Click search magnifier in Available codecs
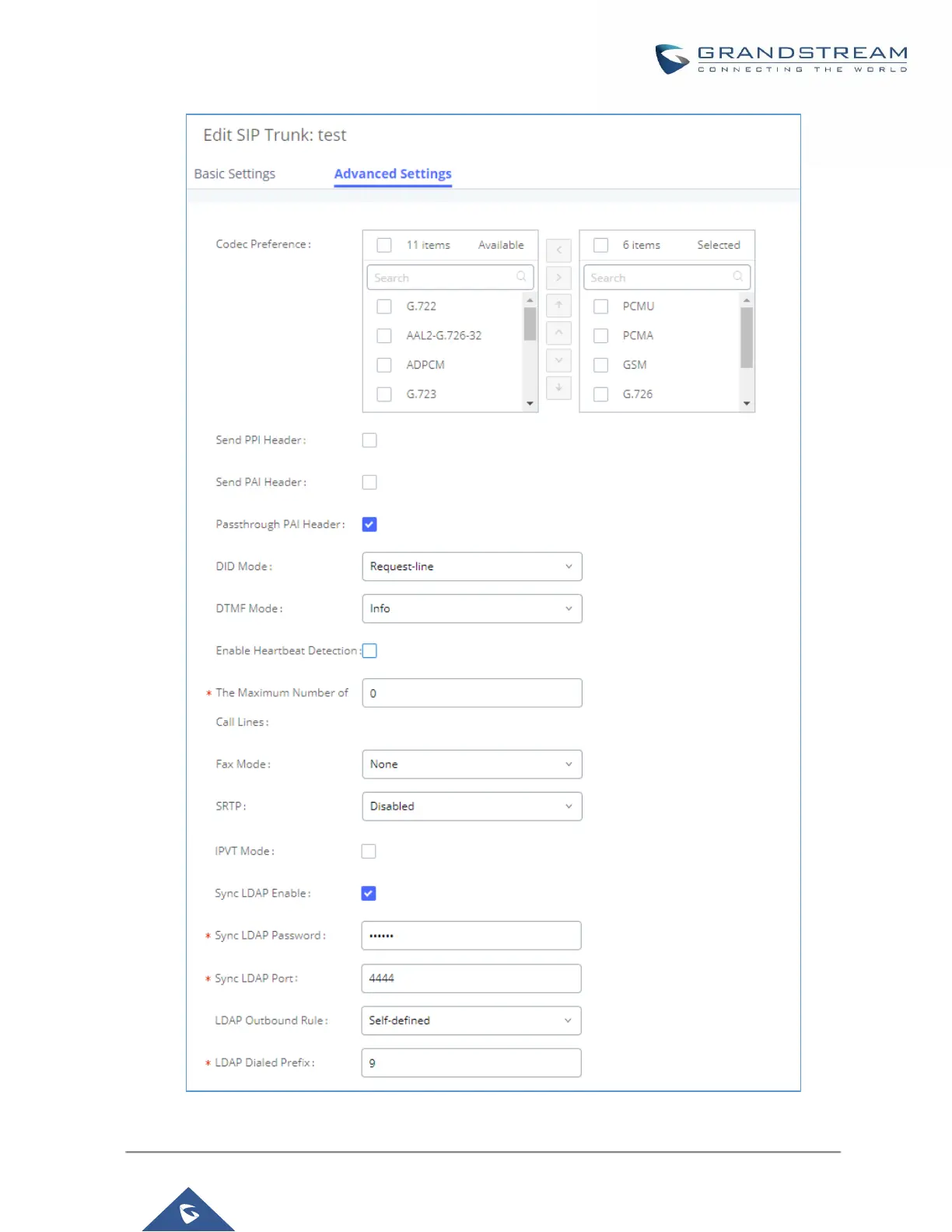The image size is (952, 1232). [521, 277]
